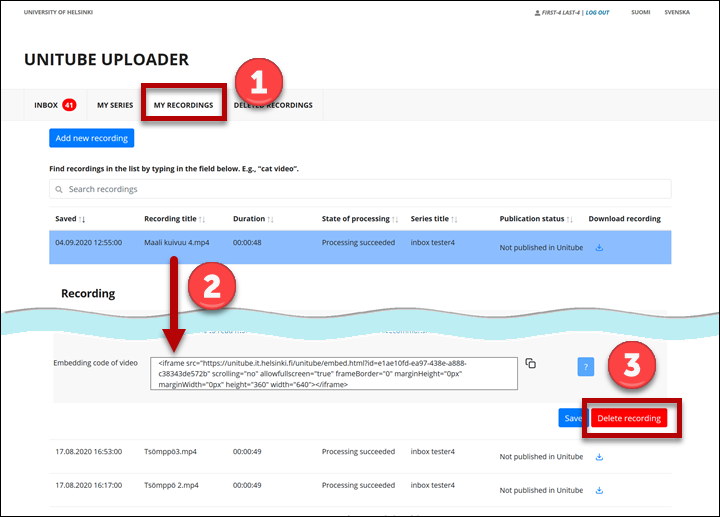Sort by Series title arrows
This screenshot has width=720, height=517.
[x=454, y=219]
